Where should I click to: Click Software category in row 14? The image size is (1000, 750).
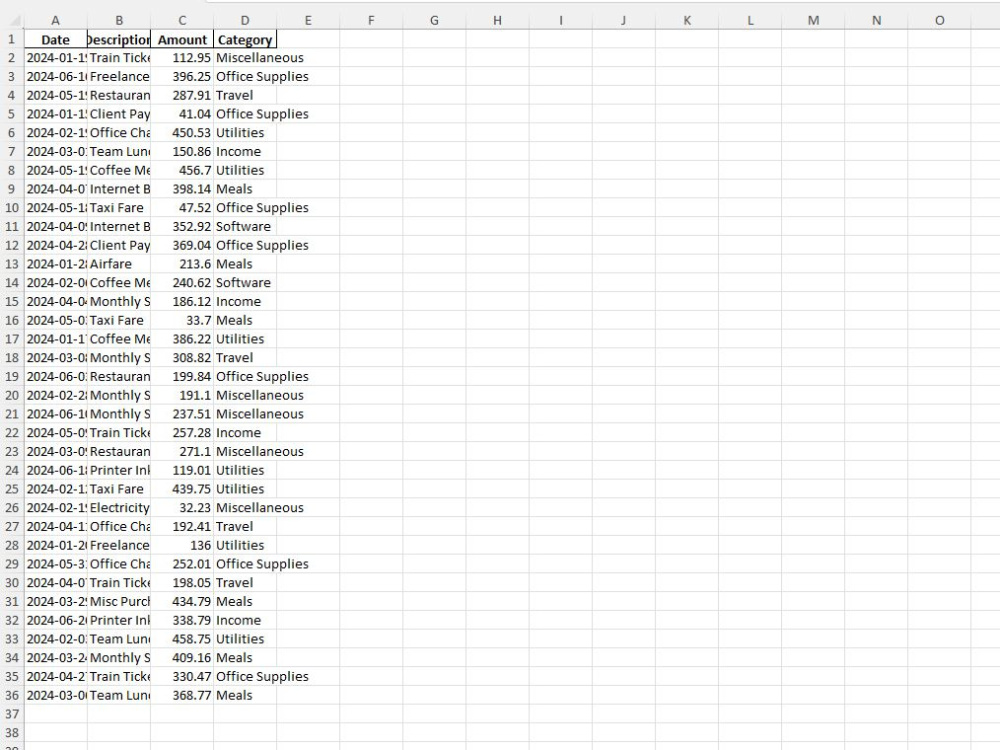coord(245,283)
